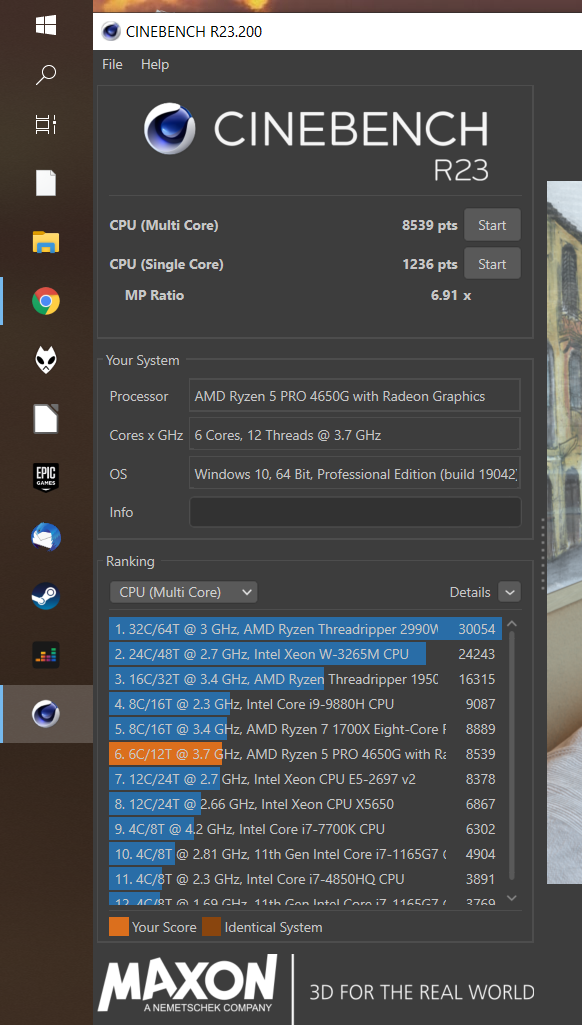
Task: Select the Intel Core i7-4850HQ ranking row
Action: (306, 879)
